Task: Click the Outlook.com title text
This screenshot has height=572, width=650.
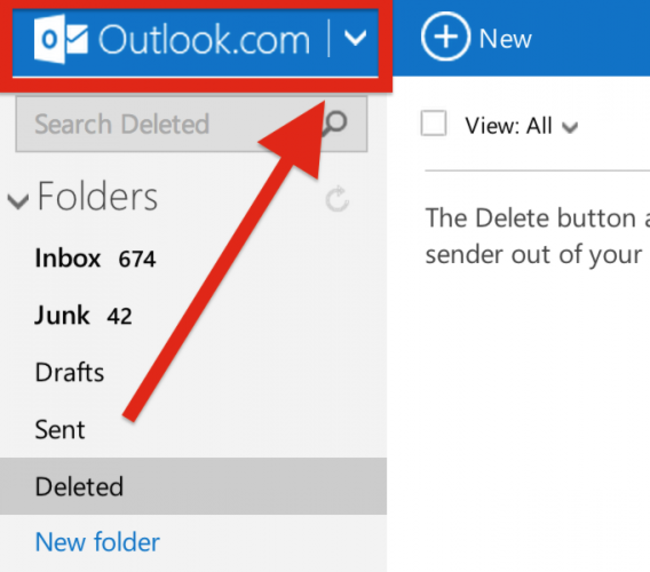Action: (x=204, y=40)
